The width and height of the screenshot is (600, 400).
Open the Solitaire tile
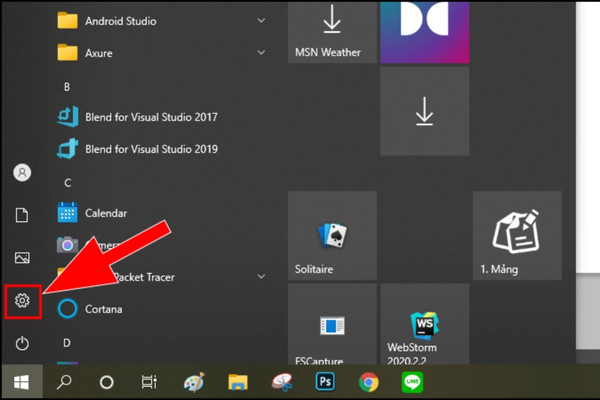click(x=332, y=235)
